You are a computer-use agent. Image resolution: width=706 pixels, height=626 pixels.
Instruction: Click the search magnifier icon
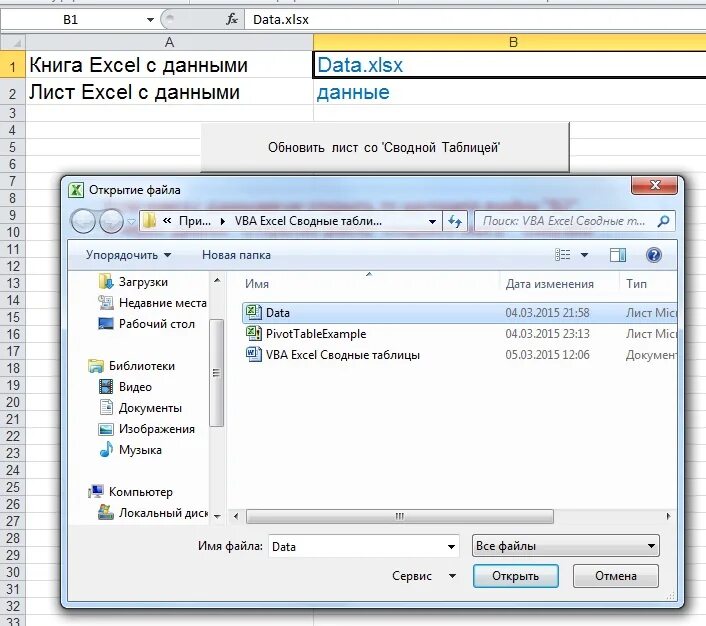click(x=663, y=221)
